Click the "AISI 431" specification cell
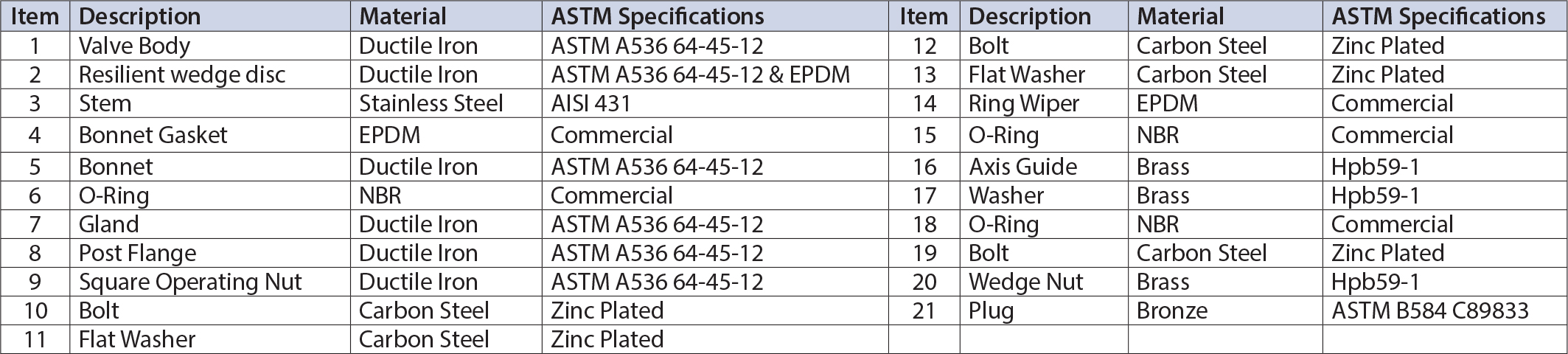1568x354 pixels. tap(590, 103)
